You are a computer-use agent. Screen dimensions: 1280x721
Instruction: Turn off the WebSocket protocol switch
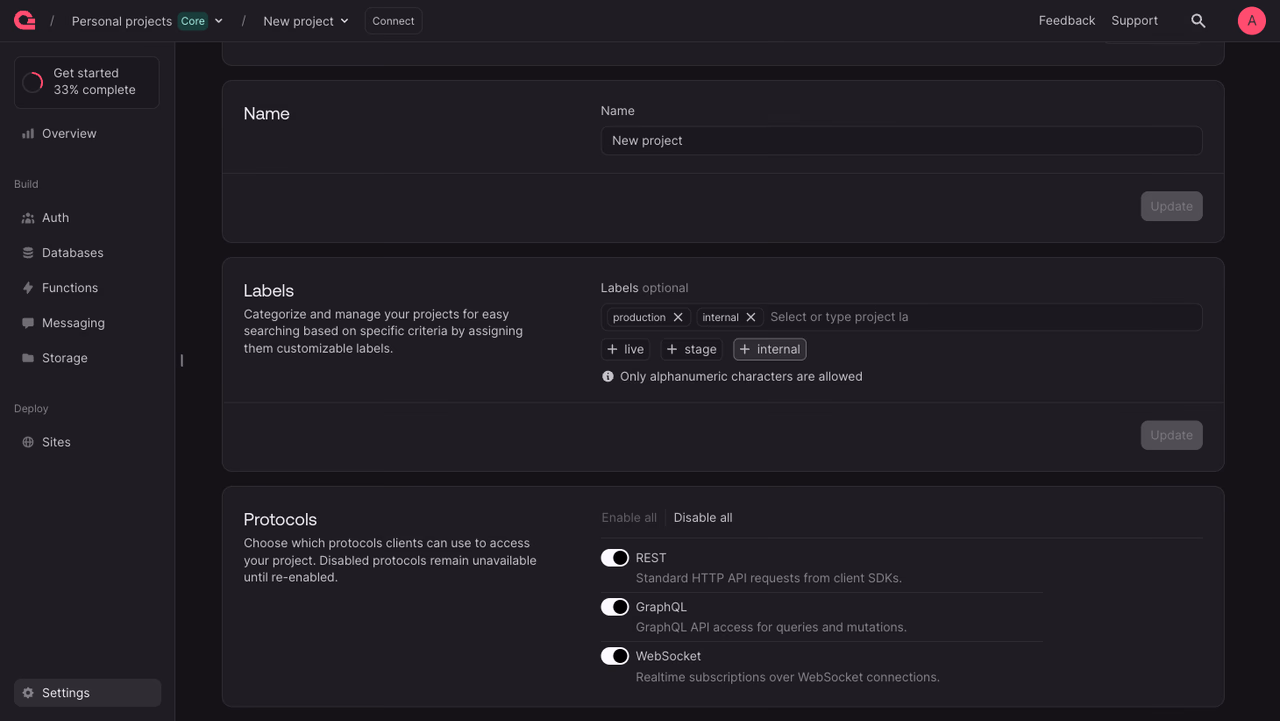(x=615, y=656)
